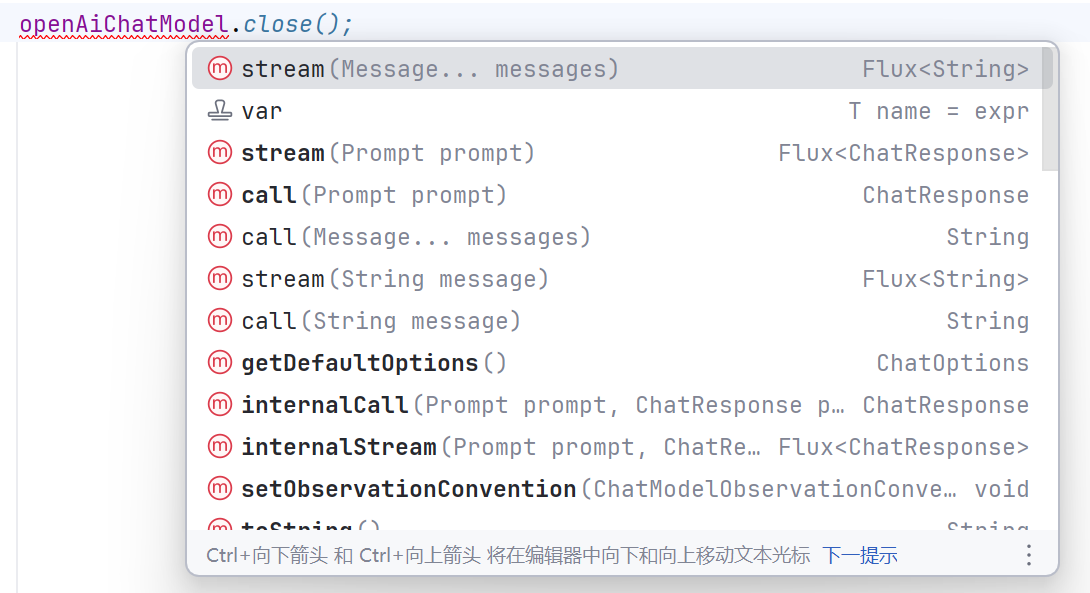Click method icon beside stream(Message... messages)
This screenshot has width=1090, height=593.
(220, 68)
